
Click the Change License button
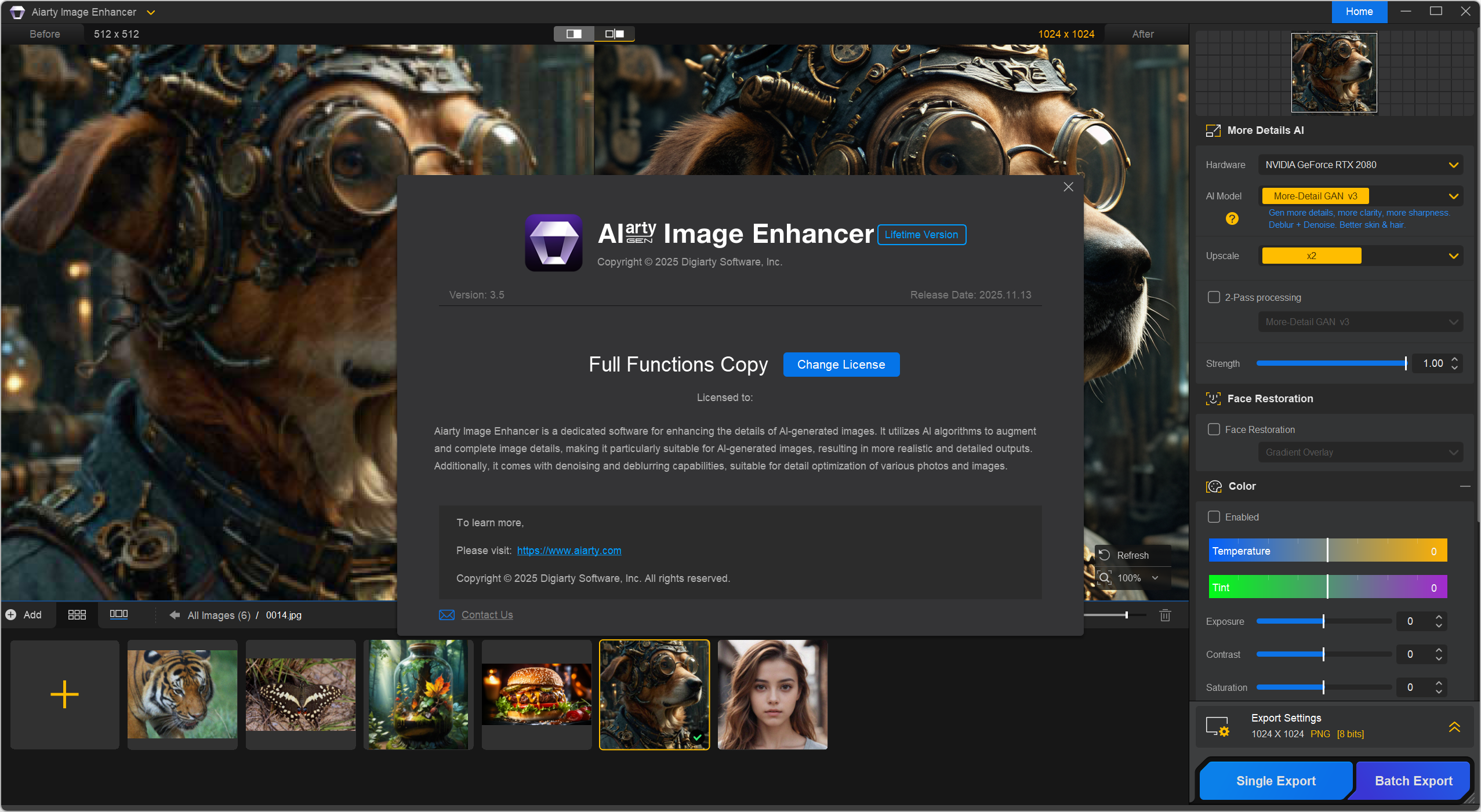point(841,365)
